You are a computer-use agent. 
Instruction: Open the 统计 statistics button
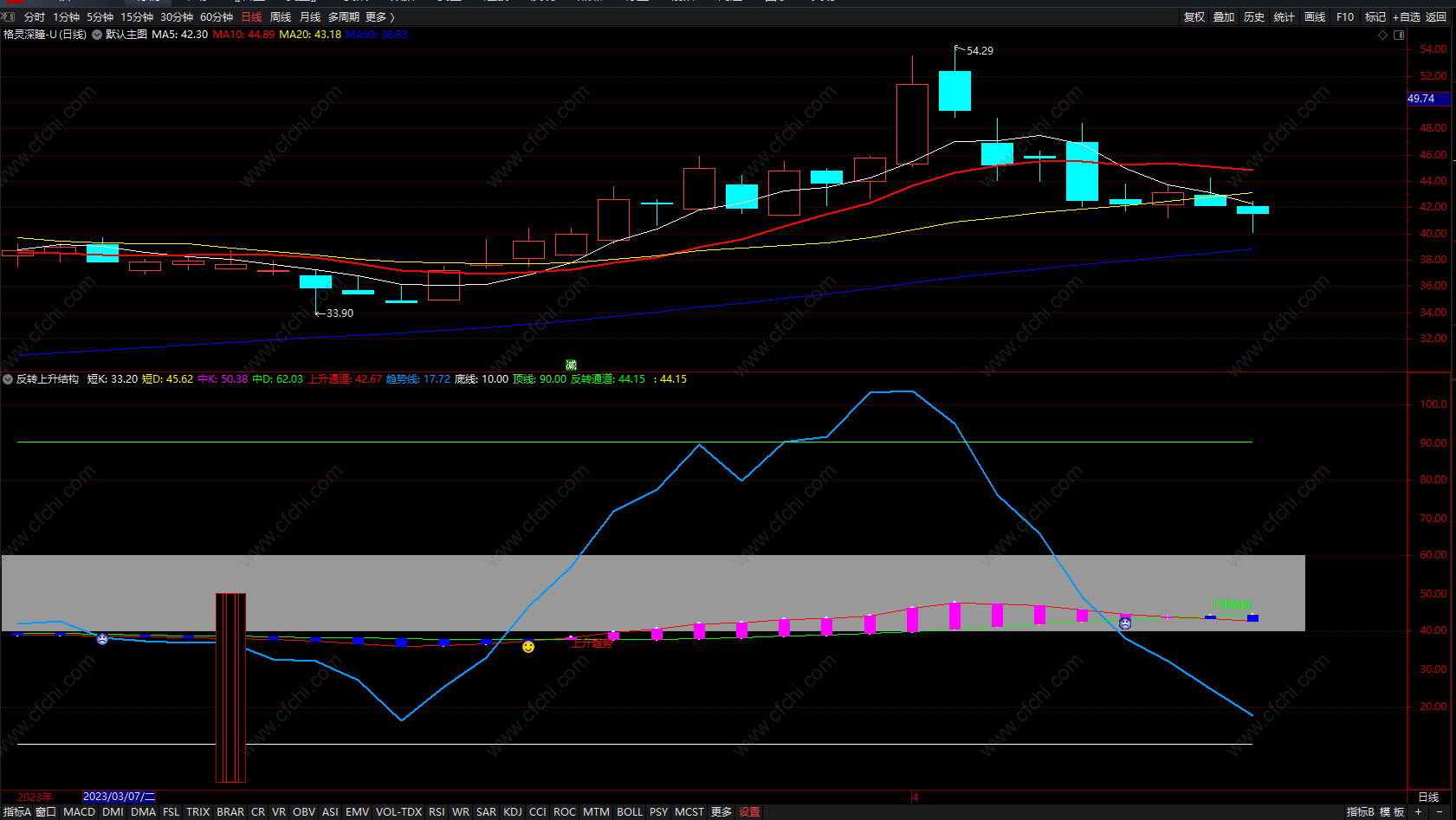pos(1285,17)
